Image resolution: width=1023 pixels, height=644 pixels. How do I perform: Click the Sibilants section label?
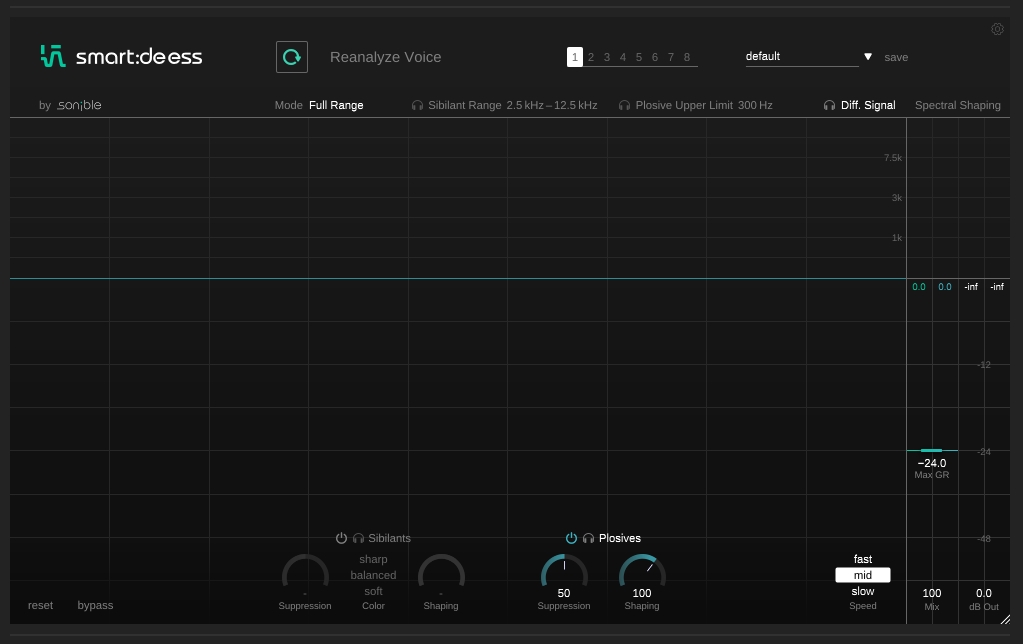pyautogui.click(x=389, y=538)
